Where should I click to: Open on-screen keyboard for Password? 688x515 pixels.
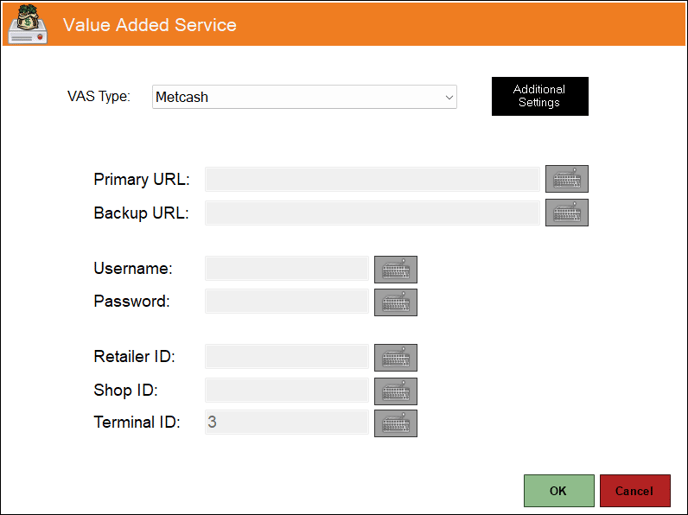click(x=395, y=302)
